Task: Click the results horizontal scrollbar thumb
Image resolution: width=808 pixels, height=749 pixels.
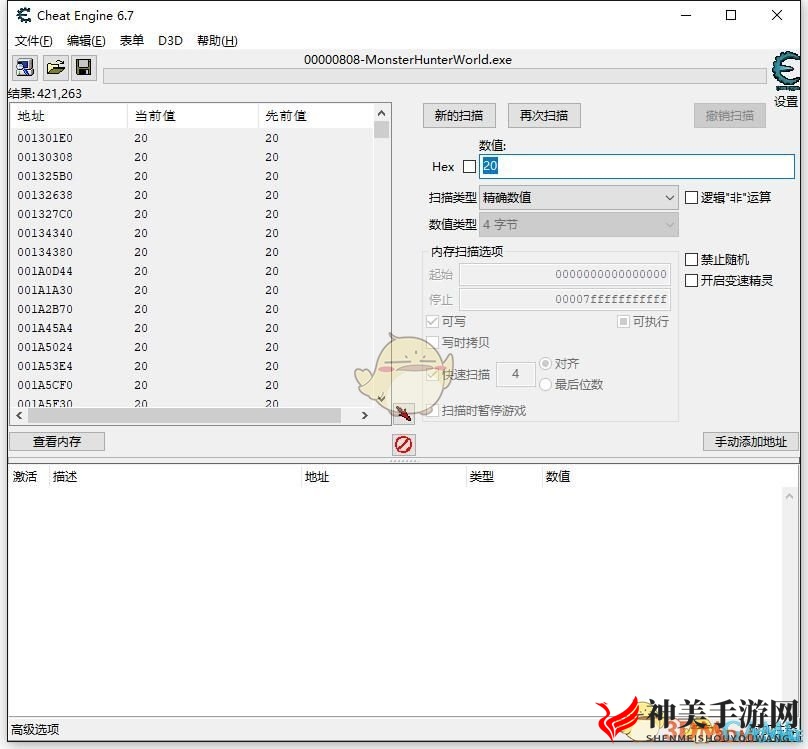Action: tap(184, 415)
